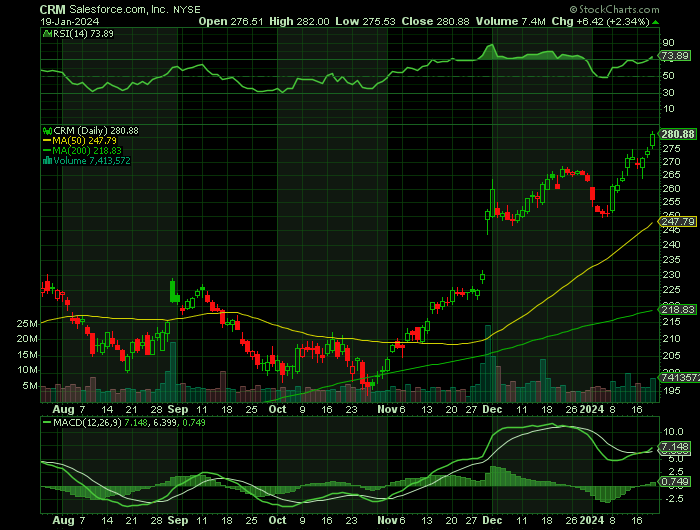700x530 pixels.
Task: Click the 7.148 tag on MACD right axis
Action: pyautogui.click(x=675, y=447)
